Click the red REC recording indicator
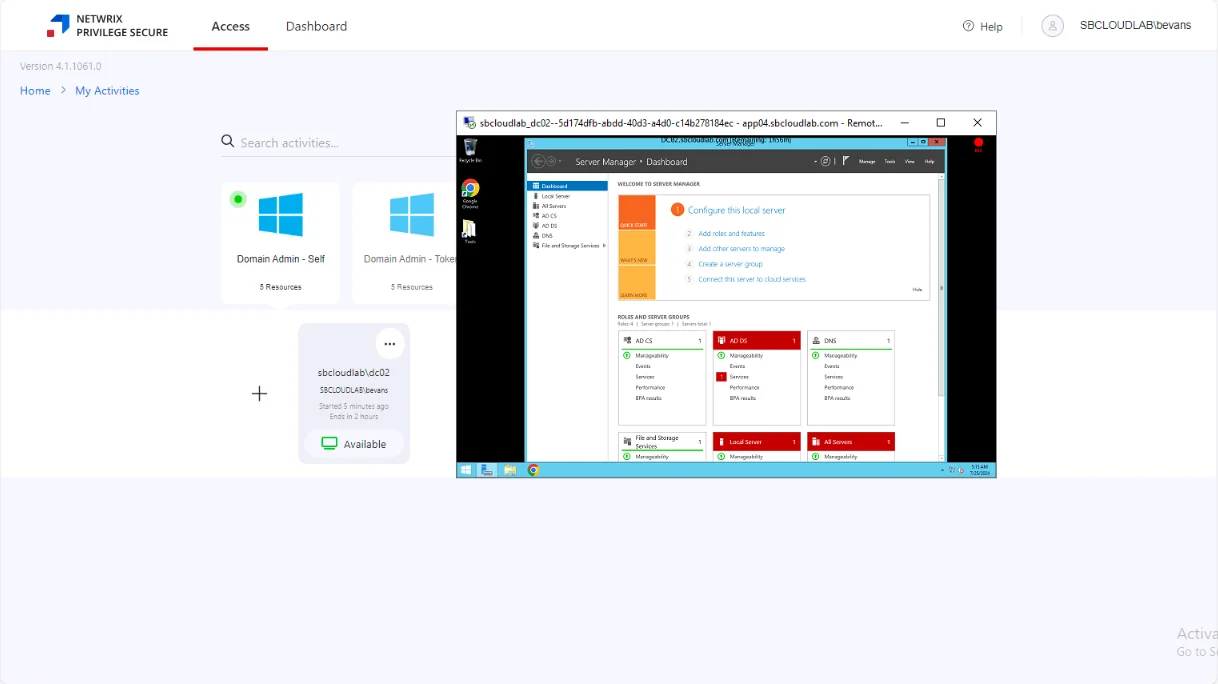This screenshot has height=684, width=1218. pyautogui.click(x=979, y=145)
